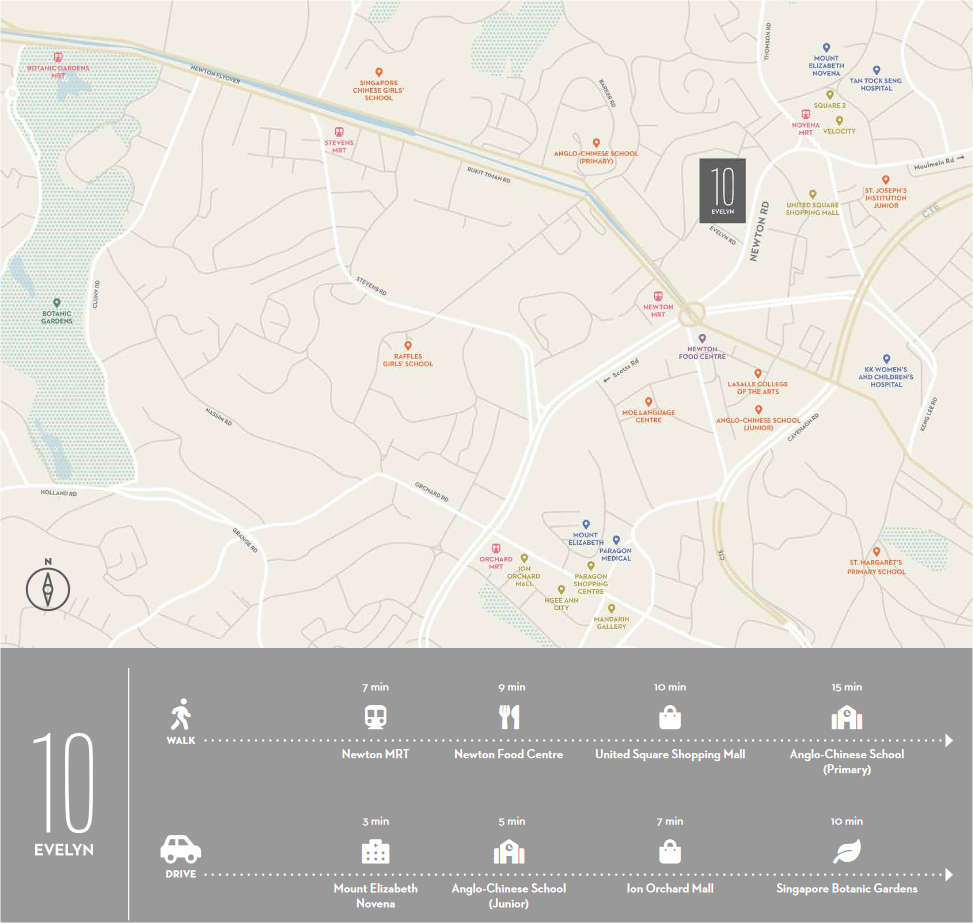This screenshot has height=923, width=973.
Task: Click the Mandarin Gallery map pin
Action: tap(611, 609)
